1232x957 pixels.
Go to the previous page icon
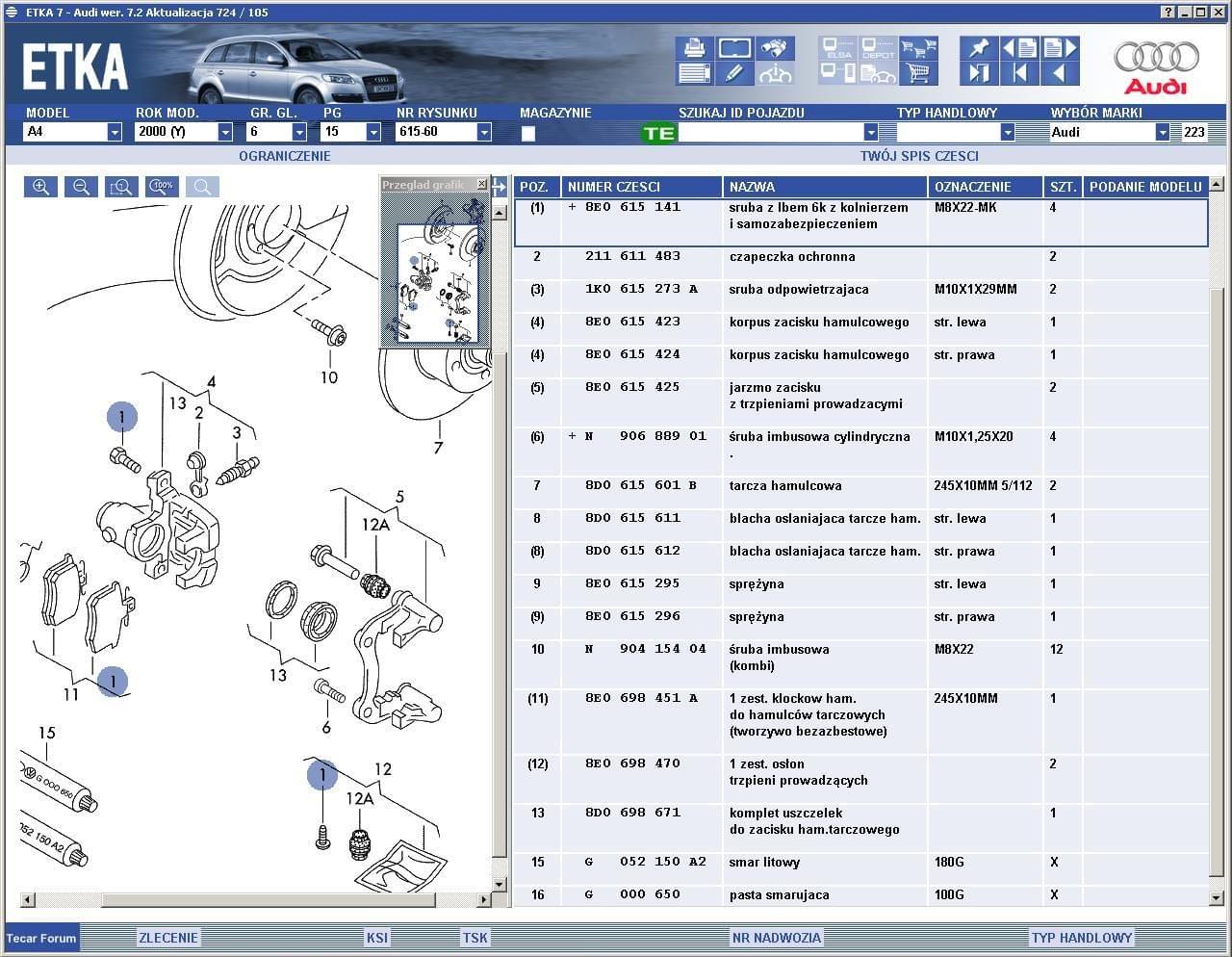(1019, 48)
